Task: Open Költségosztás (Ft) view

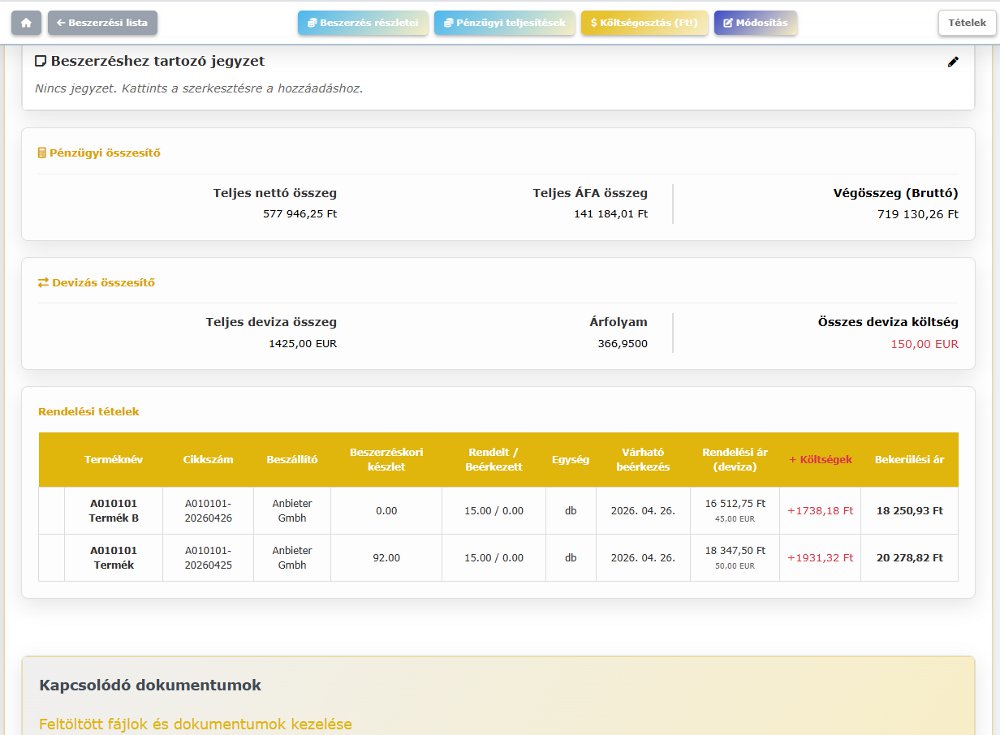Action: click(644, 23)
